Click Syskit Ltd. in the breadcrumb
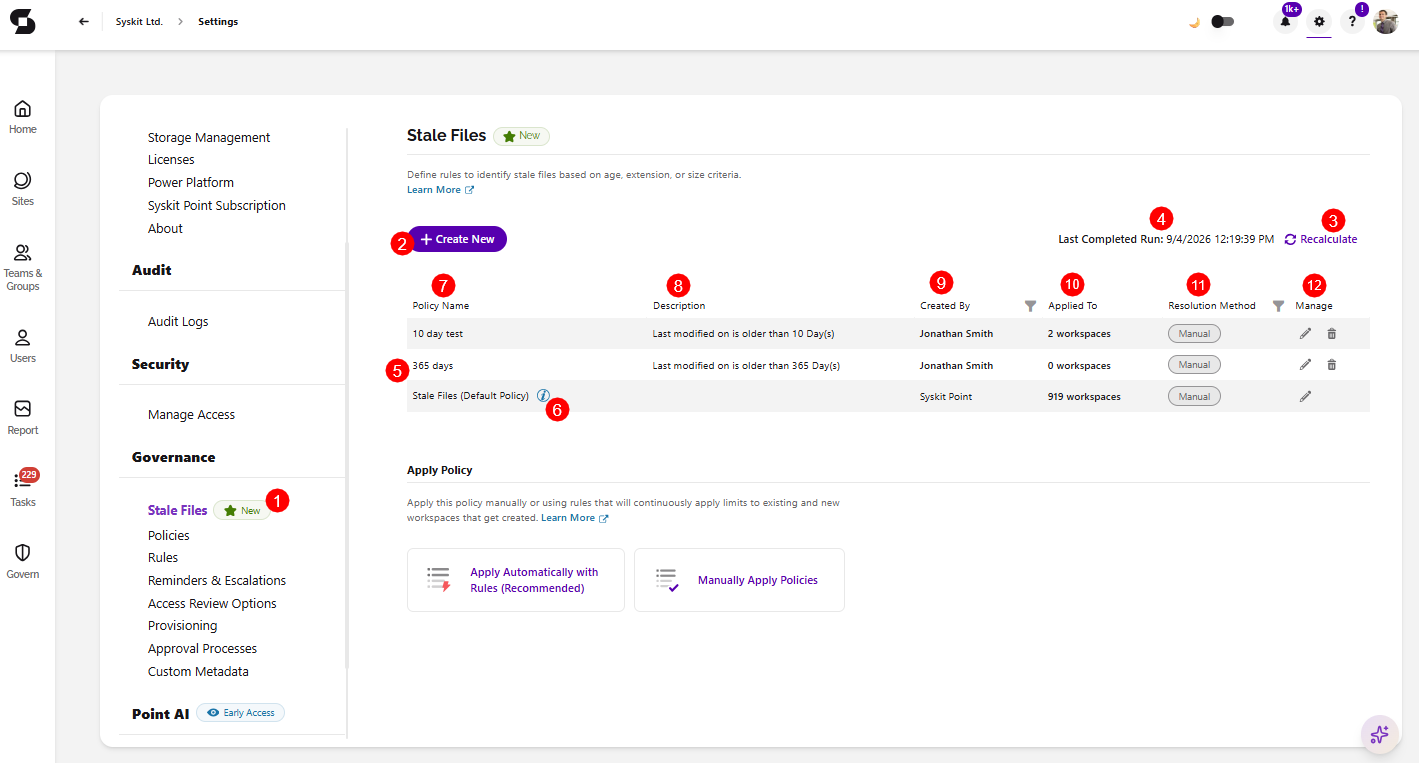1419x763 pixels. (139, 22)
